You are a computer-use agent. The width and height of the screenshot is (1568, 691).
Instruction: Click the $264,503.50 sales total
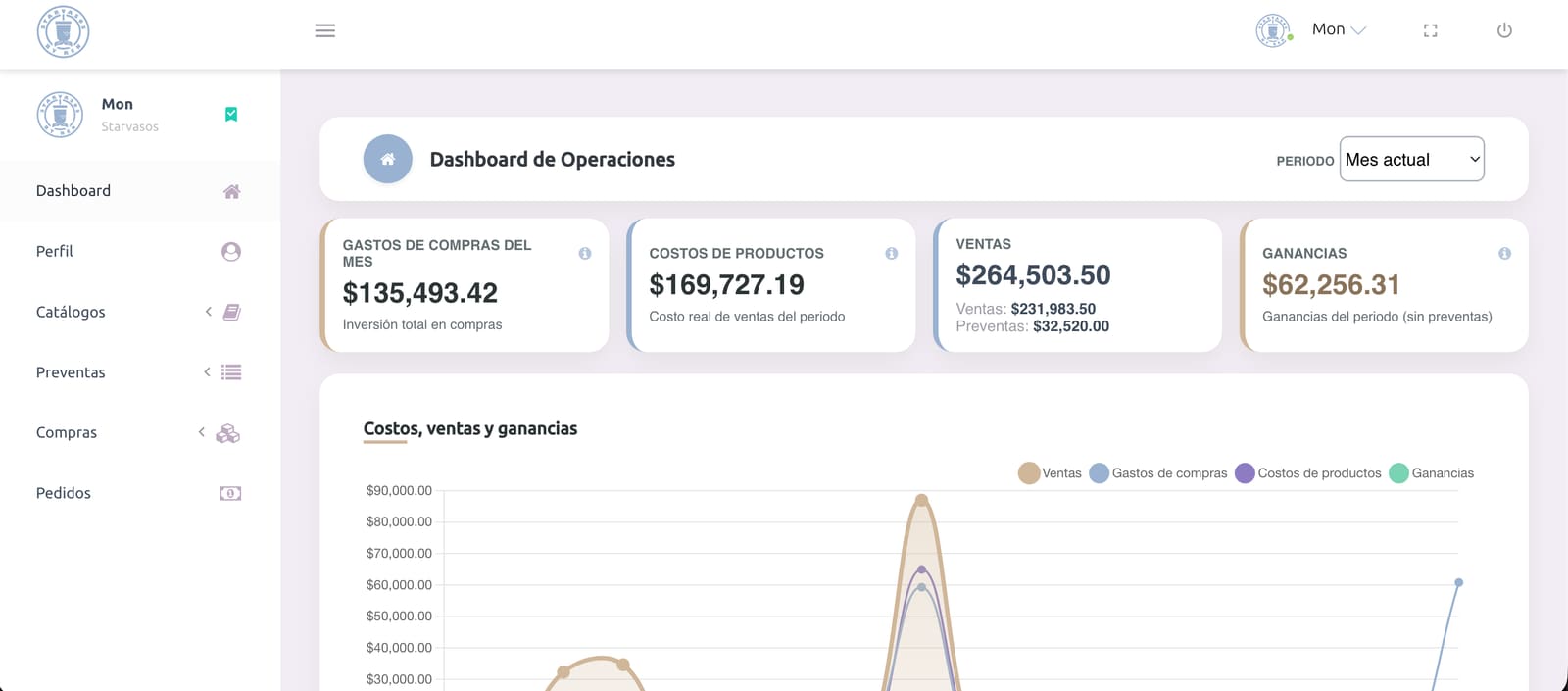point(1034,275)
